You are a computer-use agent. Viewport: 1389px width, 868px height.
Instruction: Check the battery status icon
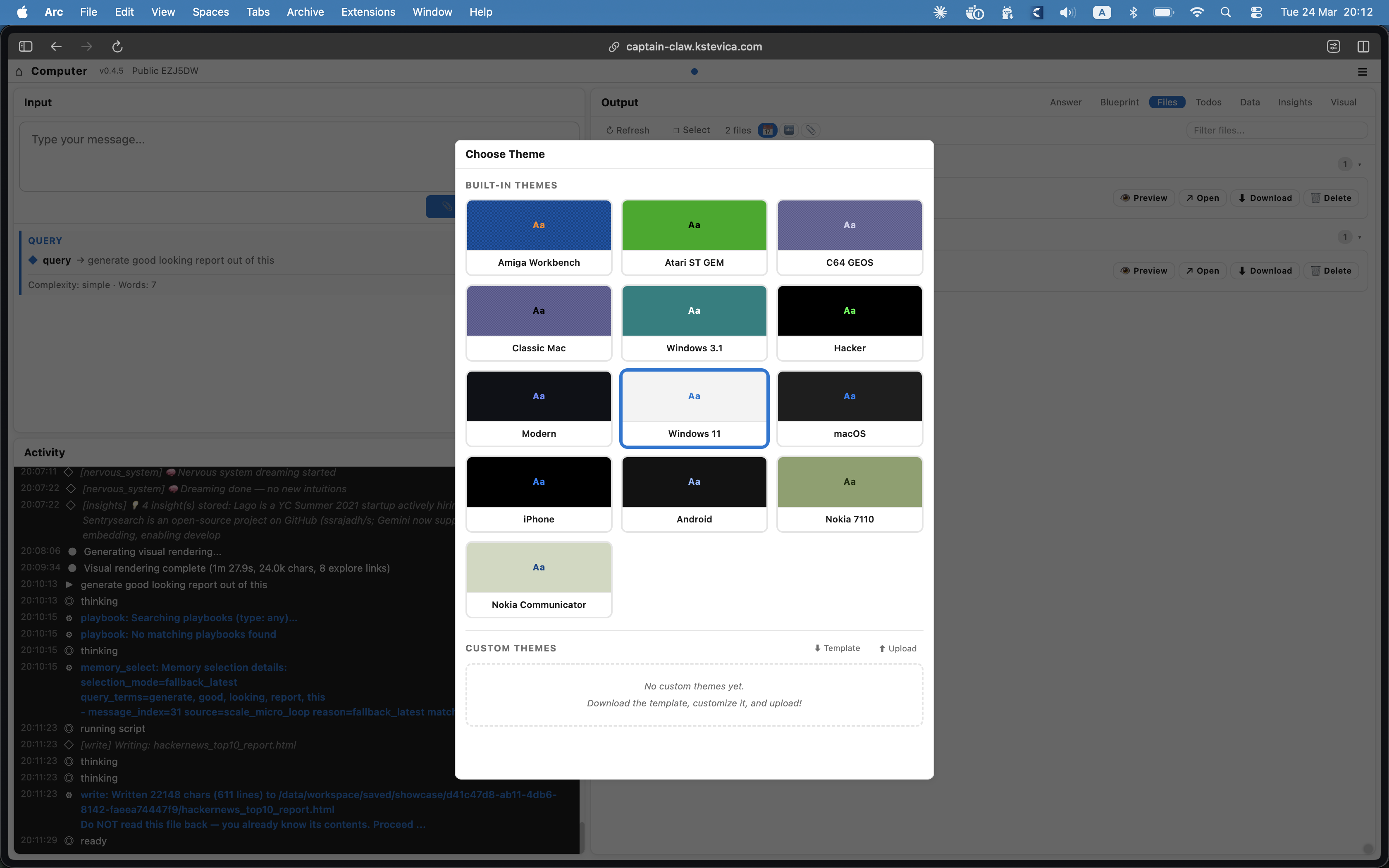(x=1164, y=12)
